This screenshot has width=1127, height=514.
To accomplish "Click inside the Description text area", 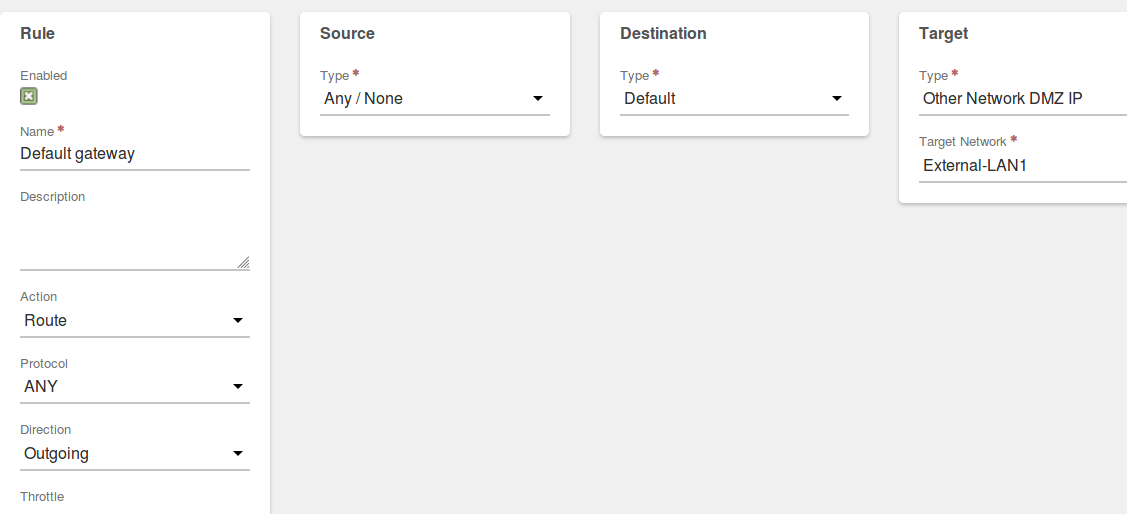I will (134, 239).
